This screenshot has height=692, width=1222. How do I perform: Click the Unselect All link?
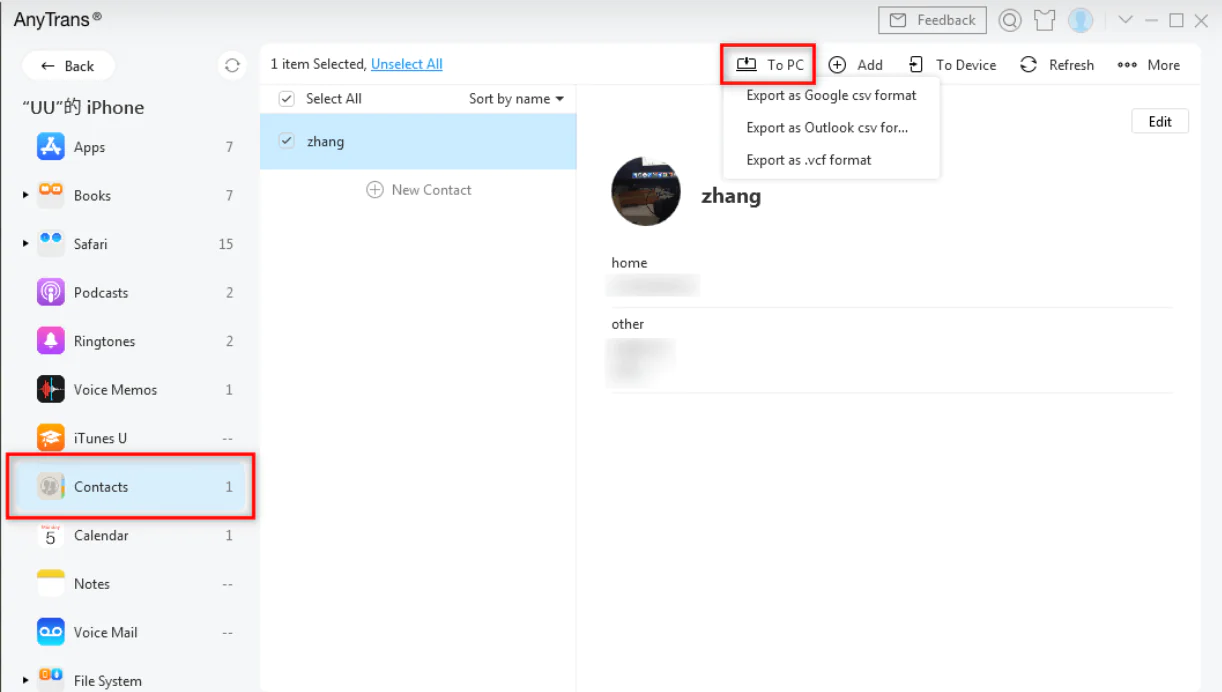coord(407,64)
